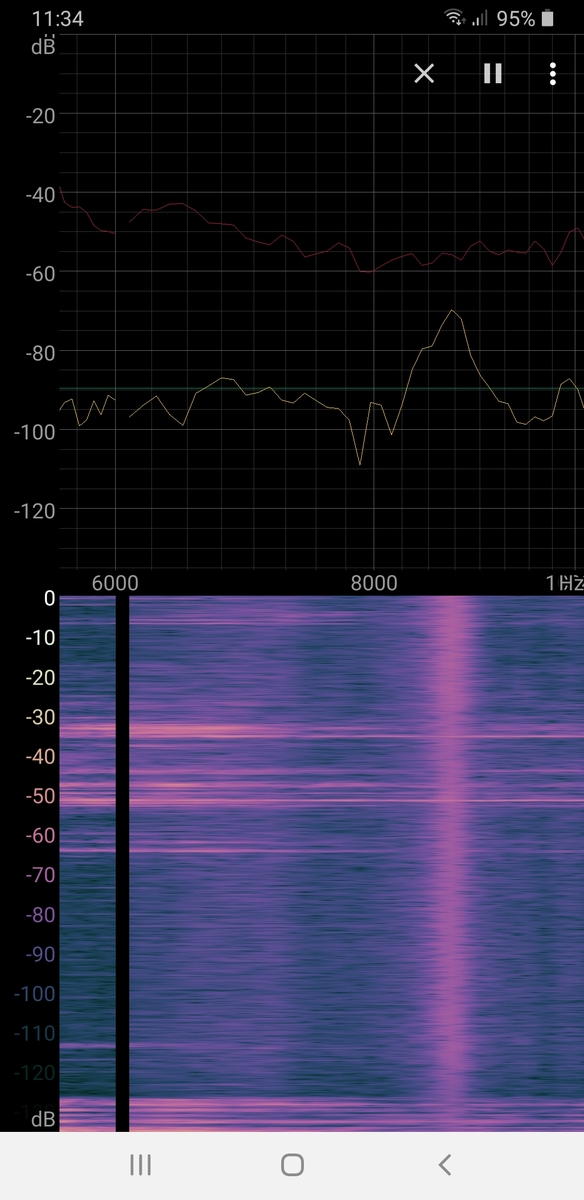Image resolution: width=584 pixels, height=1200 pixels.
Task: Tap the X close icon above the graph
Action: (424, 73)
